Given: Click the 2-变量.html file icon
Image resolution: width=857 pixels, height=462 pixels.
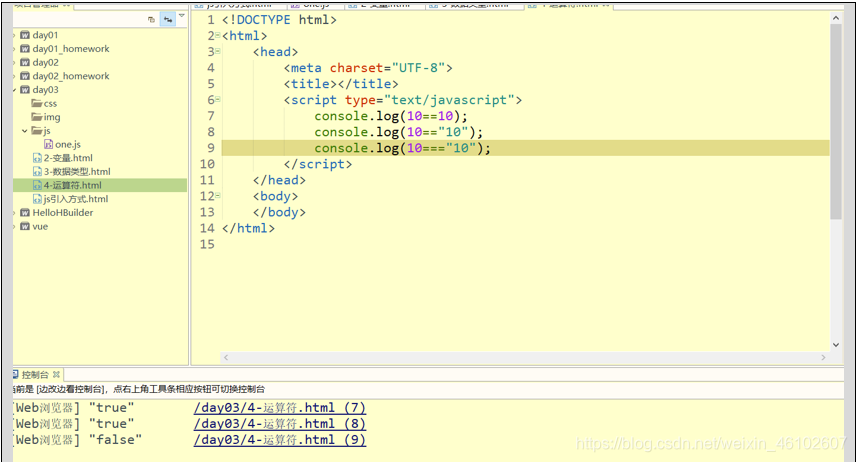Looking at the screenshot, I should [x=38, y=158].
